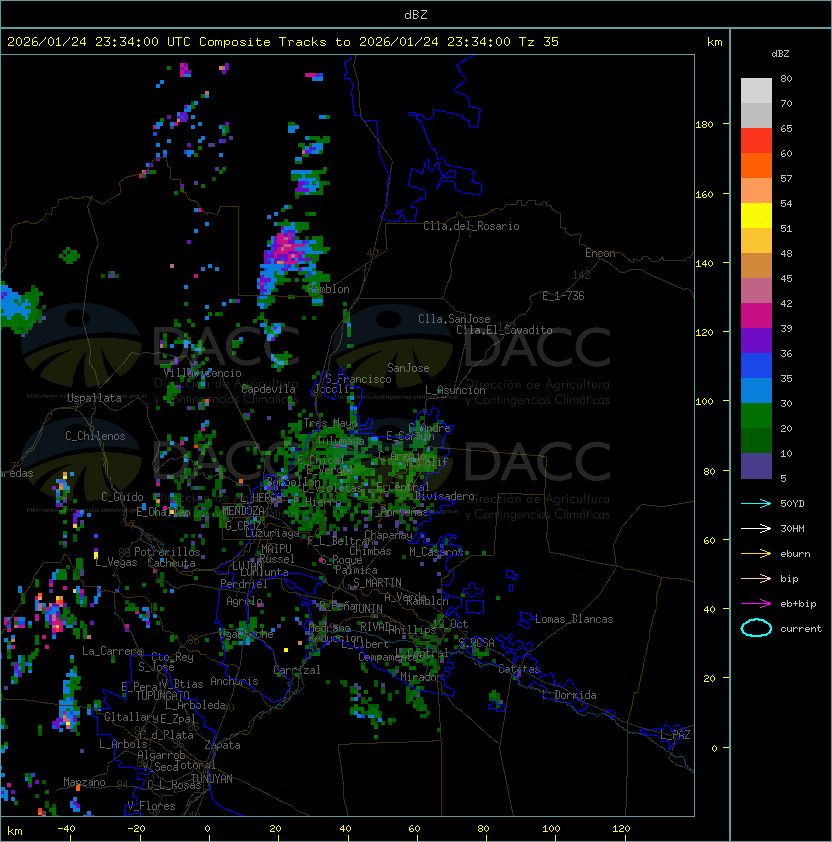Choose the tan brown 45–48 dBZ swatch
Viewport: 832px width, 842px height.
pos(756,265)
